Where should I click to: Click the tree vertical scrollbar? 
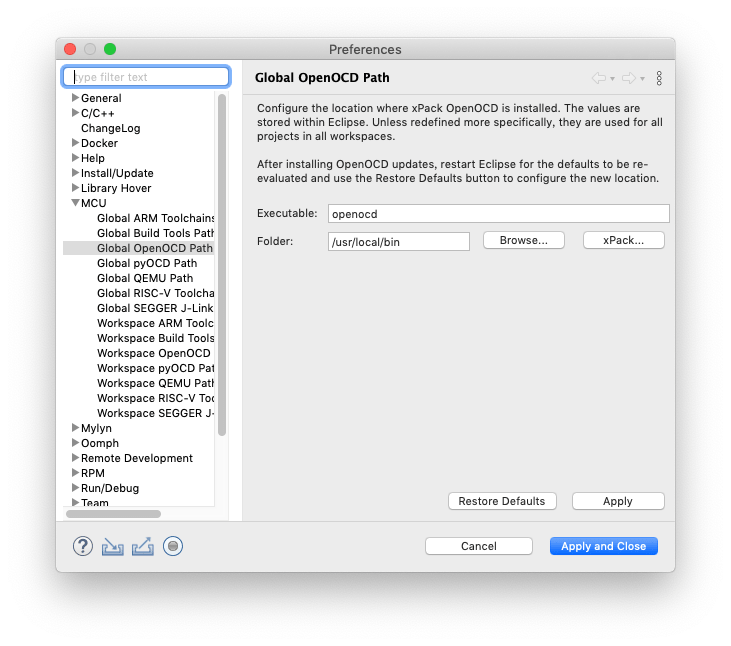coord(222,265)
